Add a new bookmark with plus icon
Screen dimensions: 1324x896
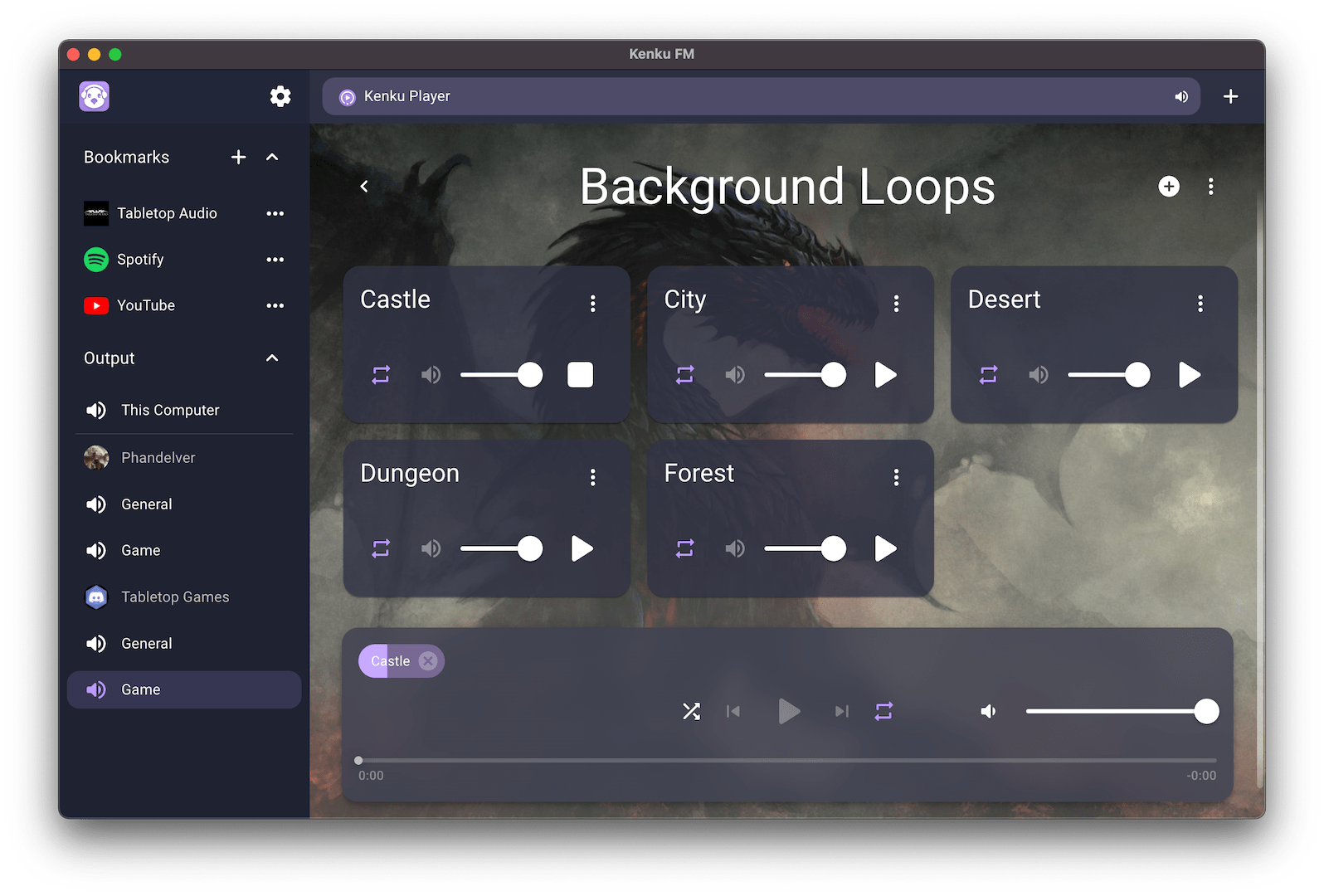(x=238, y=158)
